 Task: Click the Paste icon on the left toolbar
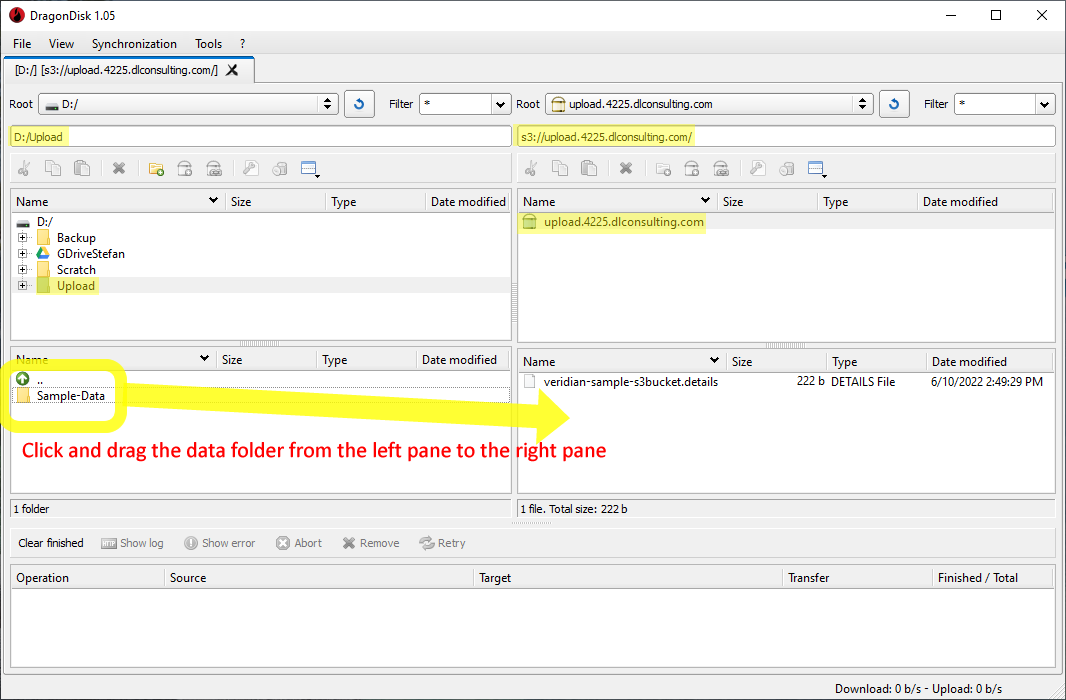(84, 168)
